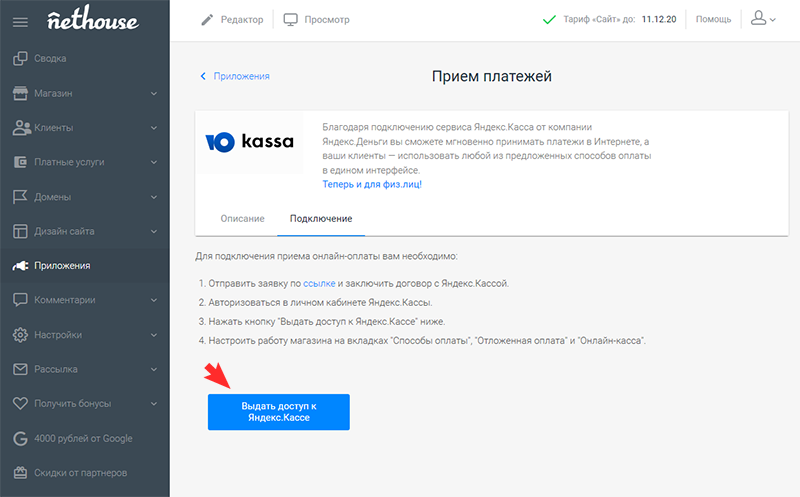Switch to the Описание tab

click(x=242, y=218)
